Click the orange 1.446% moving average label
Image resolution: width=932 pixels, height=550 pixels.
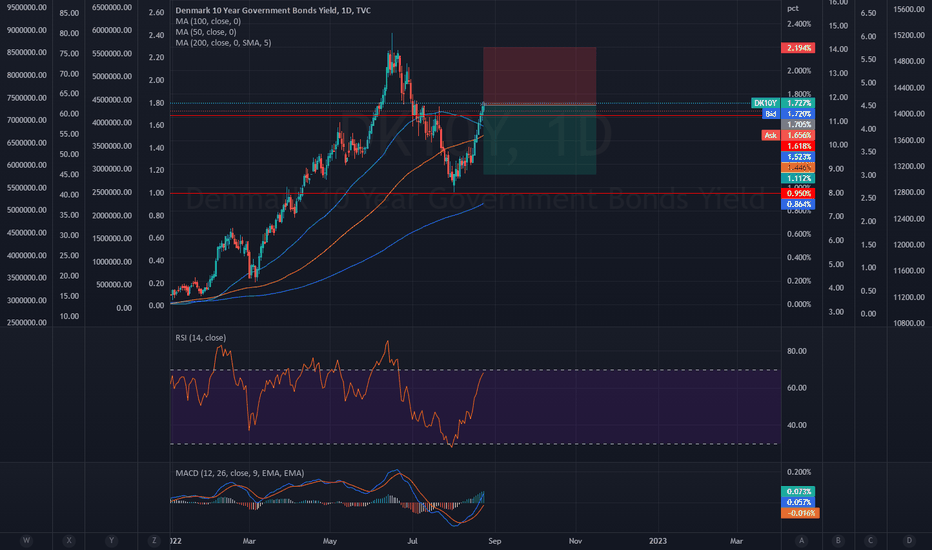pos(798,168)
